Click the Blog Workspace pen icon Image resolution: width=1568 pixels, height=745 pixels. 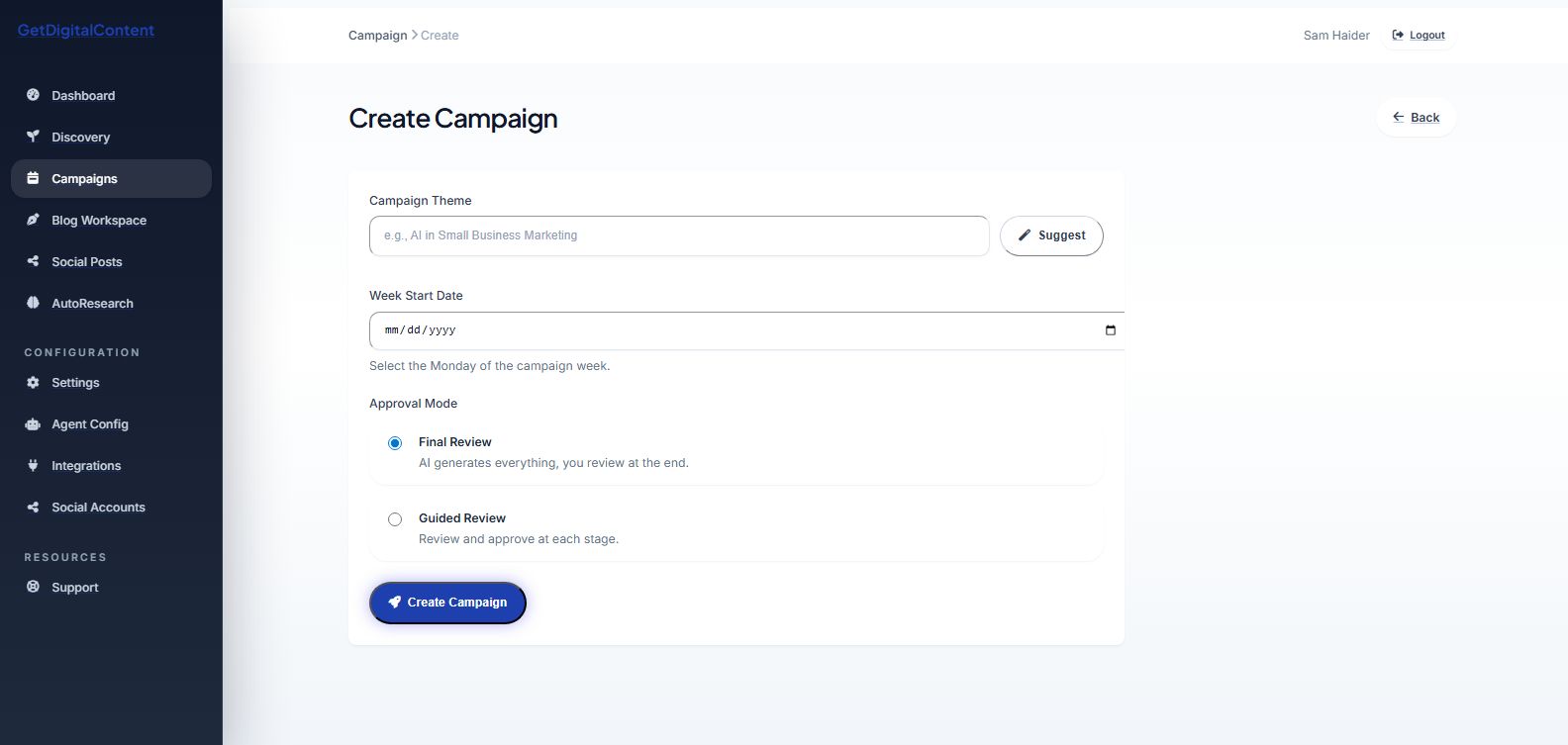click(33, 220)
